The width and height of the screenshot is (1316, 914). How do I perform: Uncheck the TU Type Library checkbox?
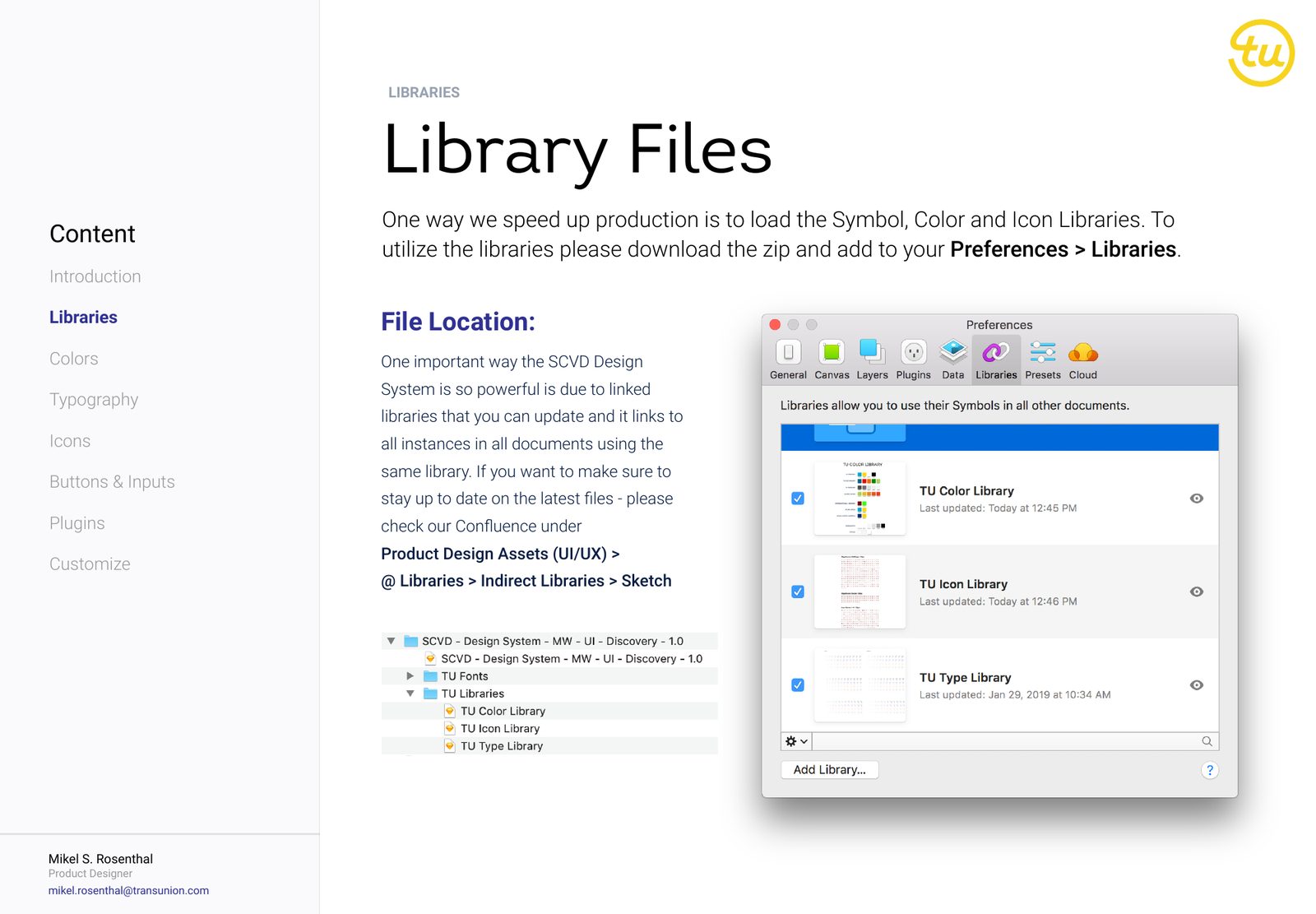(x=798, y=685)
